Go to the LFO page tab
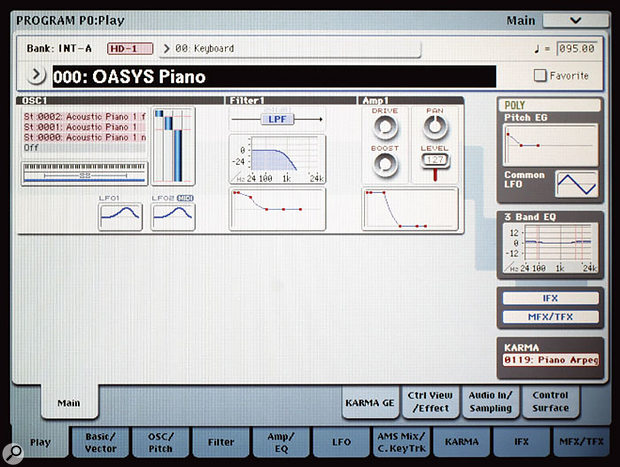Viewport: 620px width, 467px height. [x=341, y=442]
